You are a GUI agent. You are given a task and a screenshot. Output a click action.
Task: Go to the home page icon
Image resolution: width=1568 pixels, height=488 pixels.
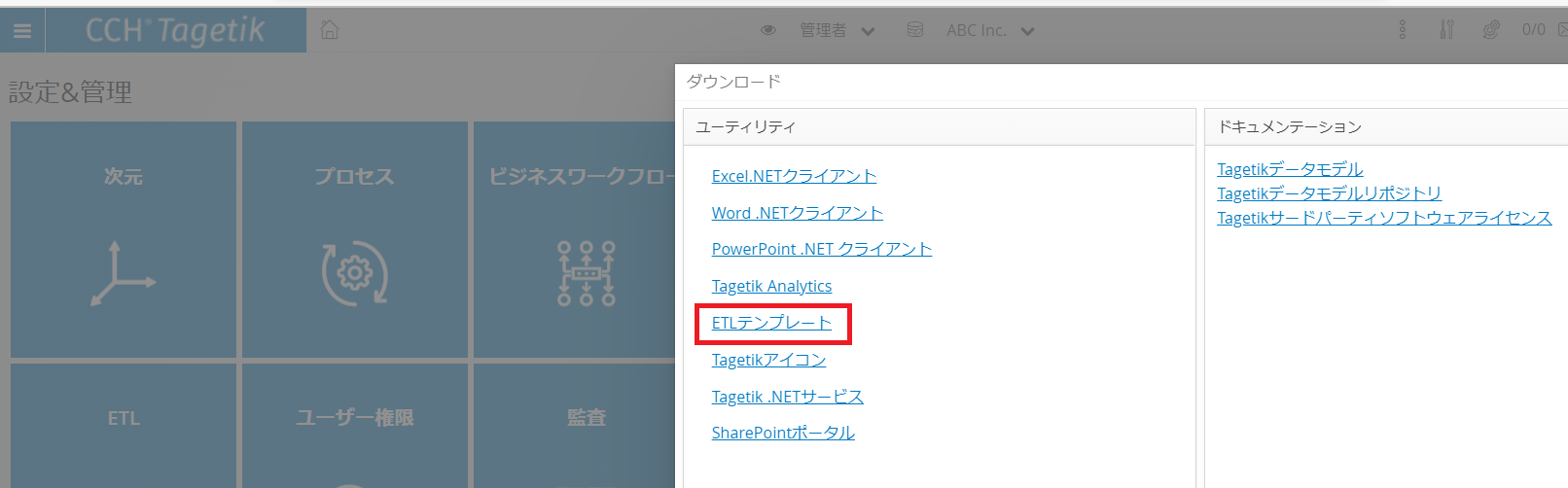coord(330,30)
